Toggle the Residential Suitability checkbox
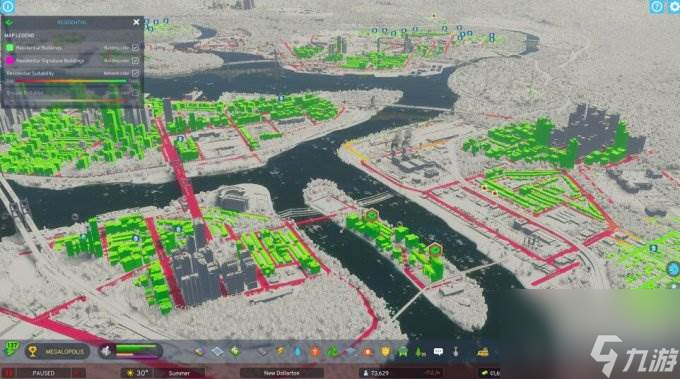 tap(135, 73)
